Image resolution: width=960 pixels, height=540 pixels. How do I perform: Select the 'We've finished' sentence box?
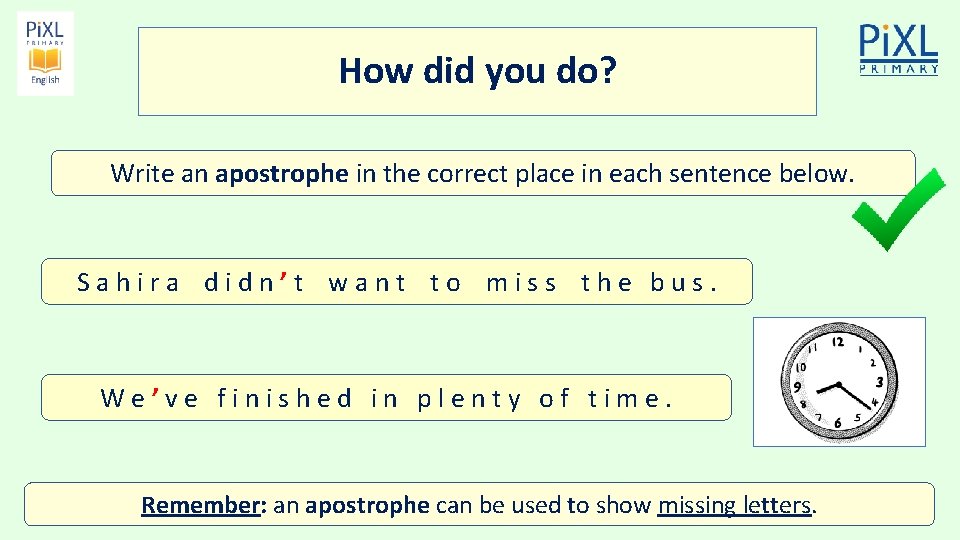pos(386,397)
